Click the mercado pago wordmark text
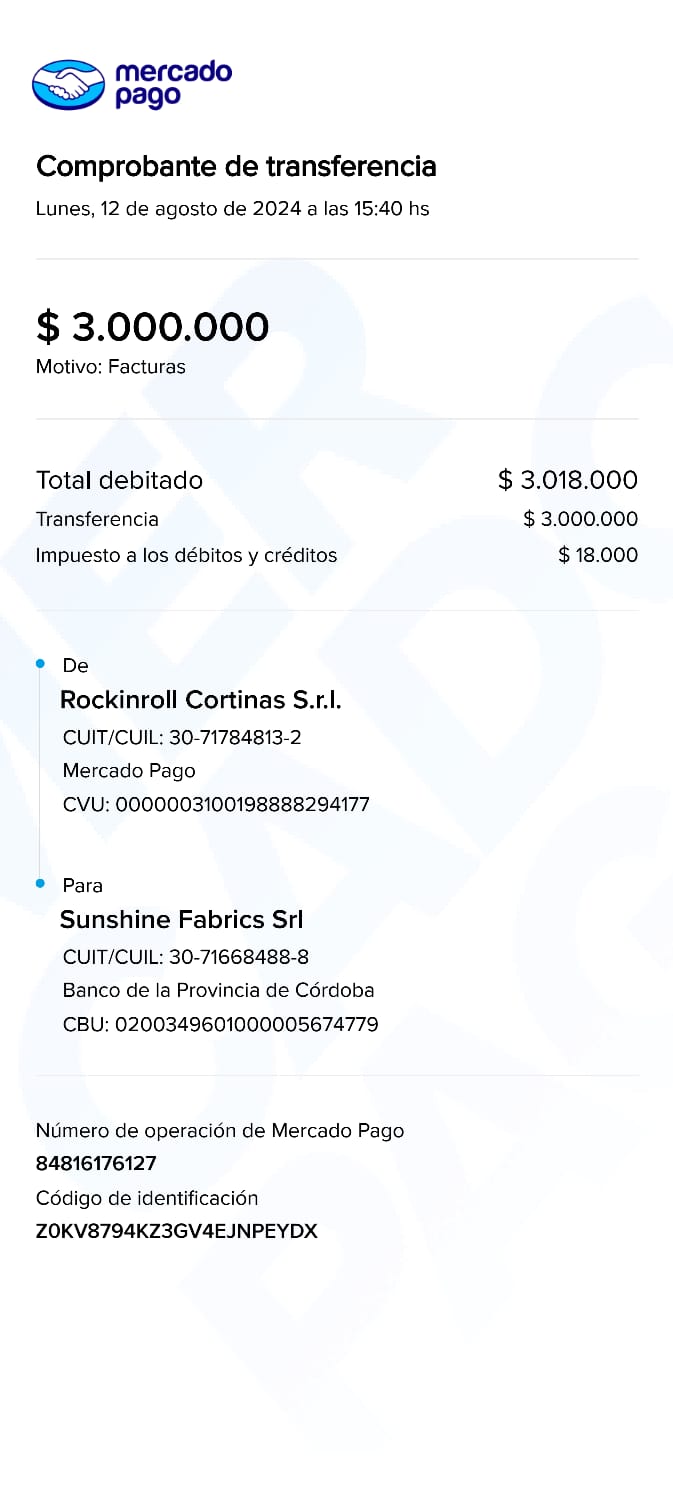The image size is (673, 1495). coord(173,84)
